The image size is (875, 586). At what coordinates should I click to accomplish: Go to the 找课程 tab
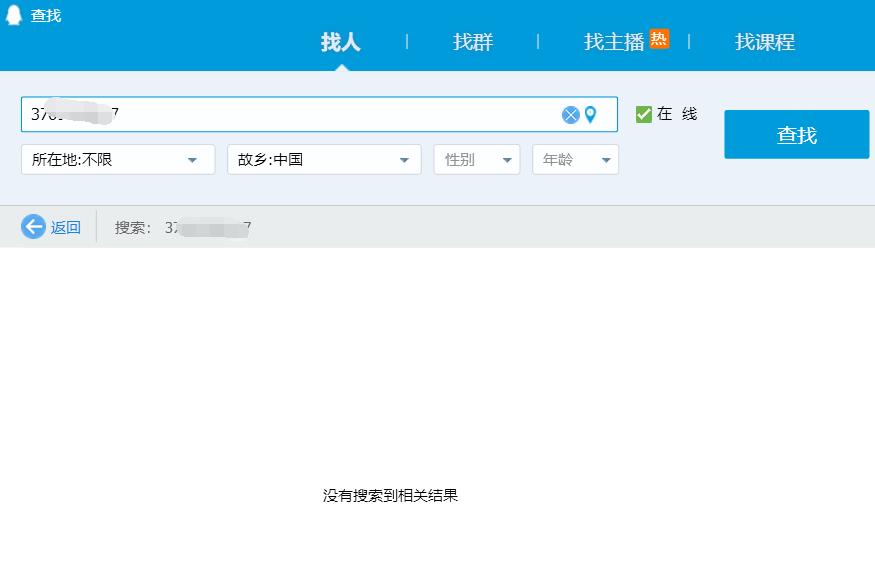point(765,42)
